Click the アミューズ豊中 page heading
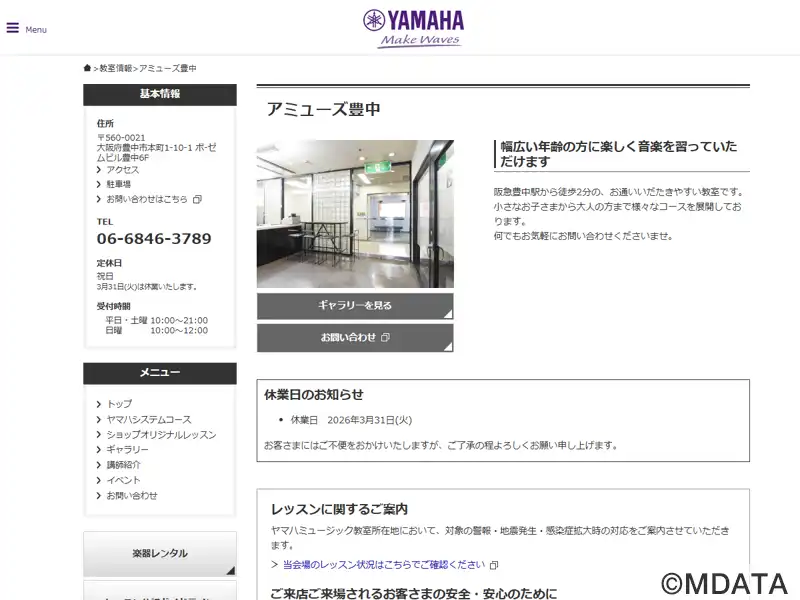Image resolution: width=800 pixels, height=600 pixels. click(x=323, y=109)
